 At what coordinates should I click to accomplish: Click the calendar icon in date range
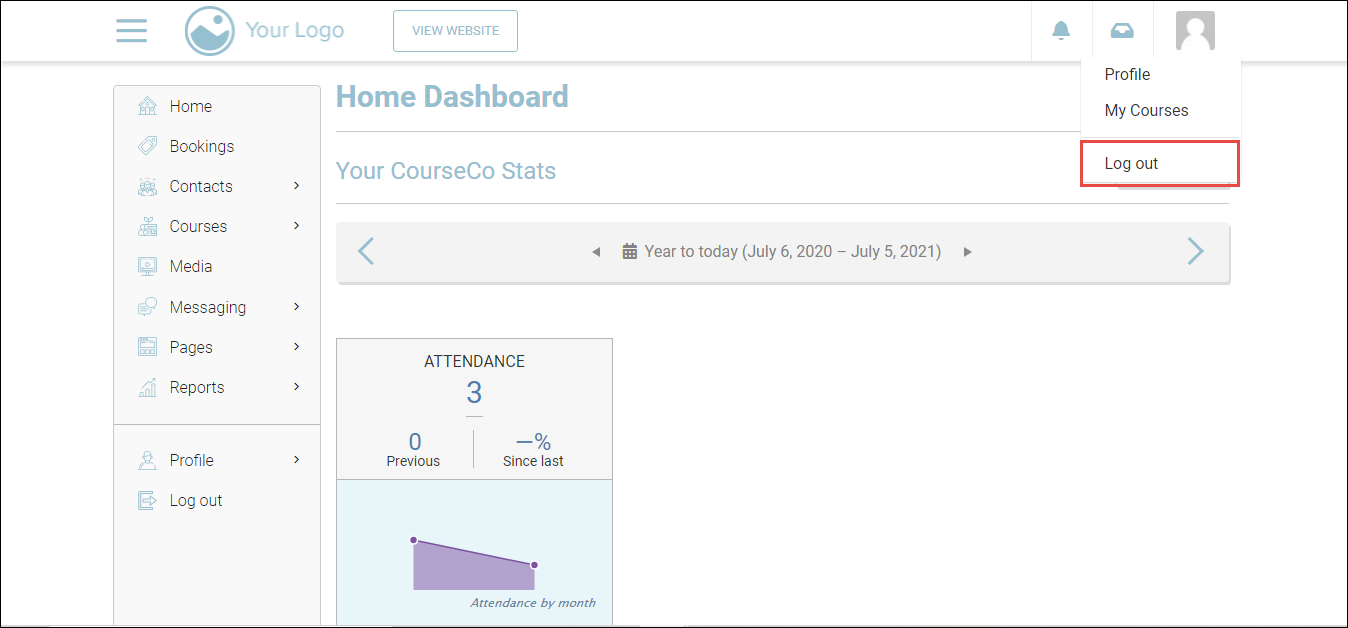tap(630, 252)
